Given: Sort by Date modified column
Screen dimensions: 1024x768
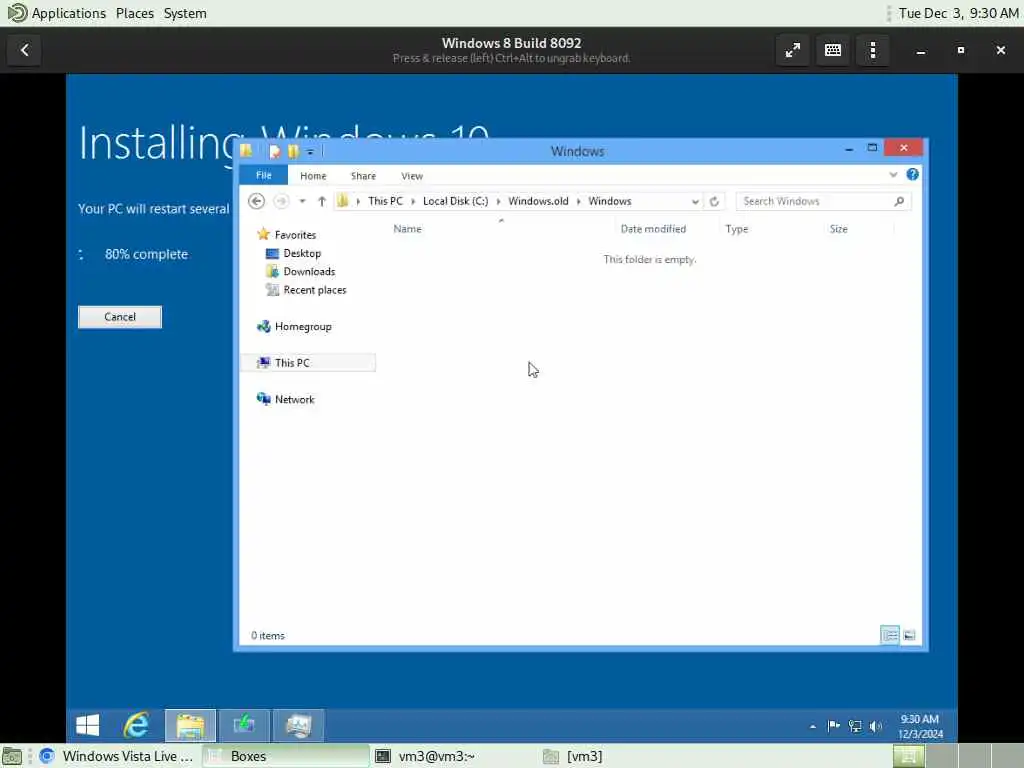Looking at the screenshot, I should point(653,229).
